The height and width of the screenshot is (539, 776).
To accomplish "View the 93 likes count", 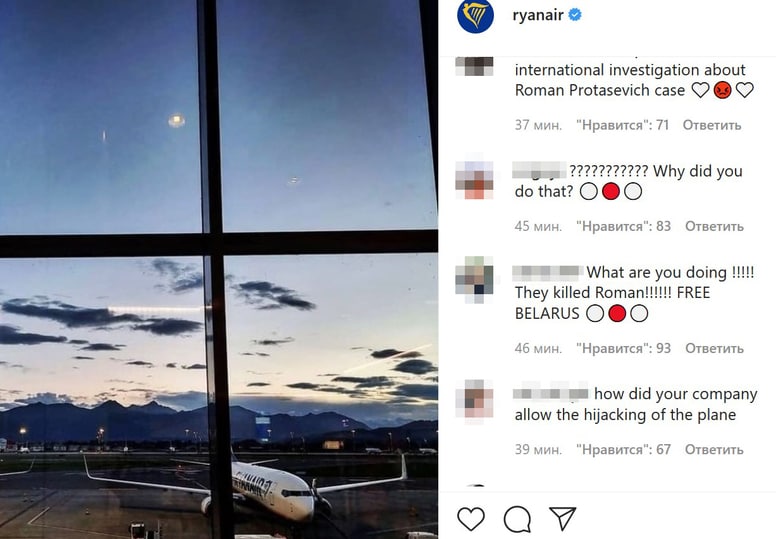I will click(624, 348).
